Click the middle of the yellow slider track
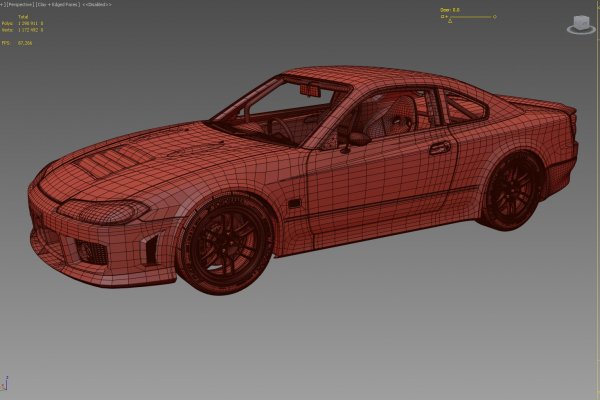This screenshot has height=400, width=600. pos(467,17)
